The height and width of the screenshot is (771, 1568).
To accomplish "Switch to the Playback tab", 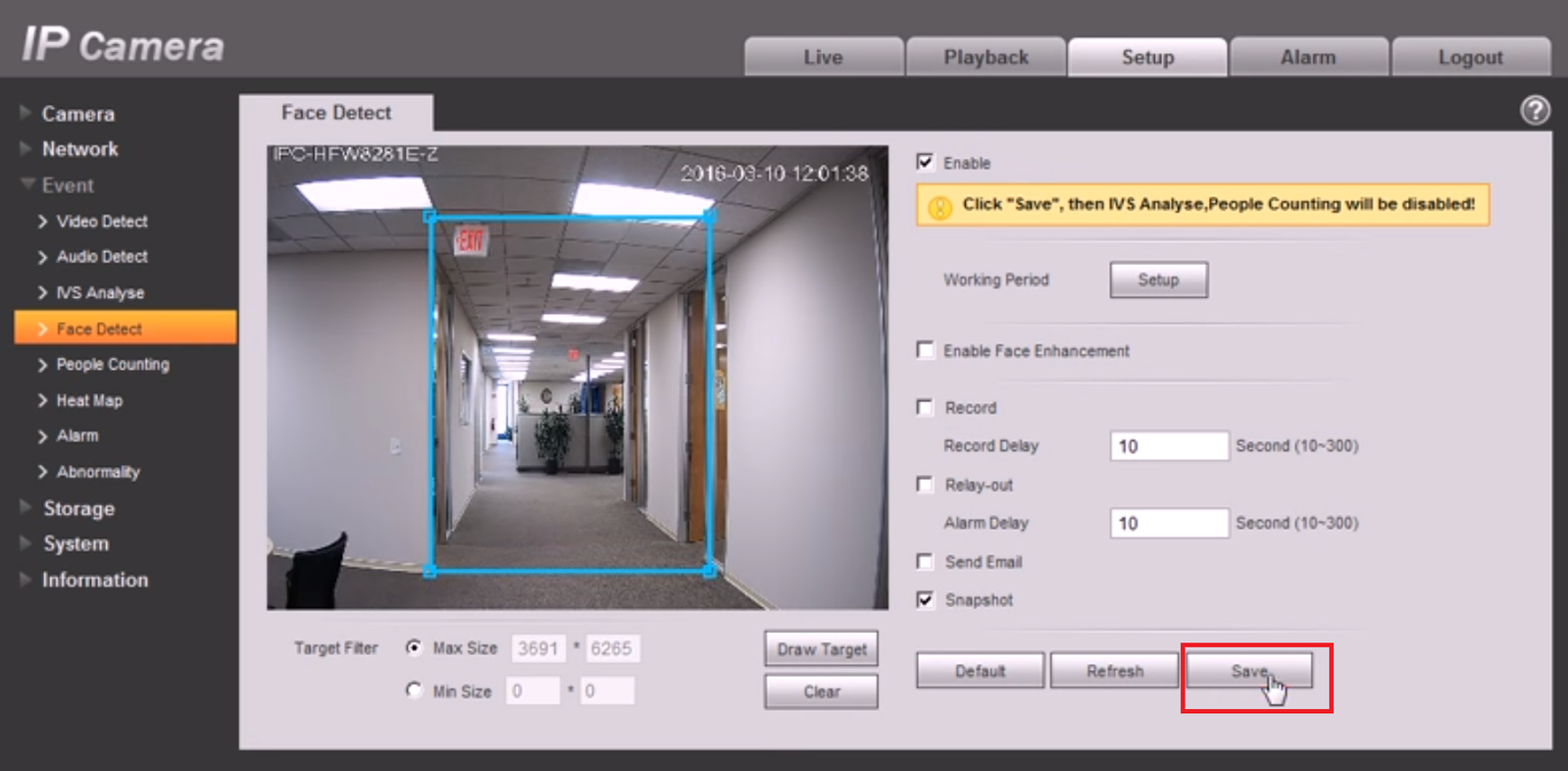I will pyautogui.click(x=986, y=57).
